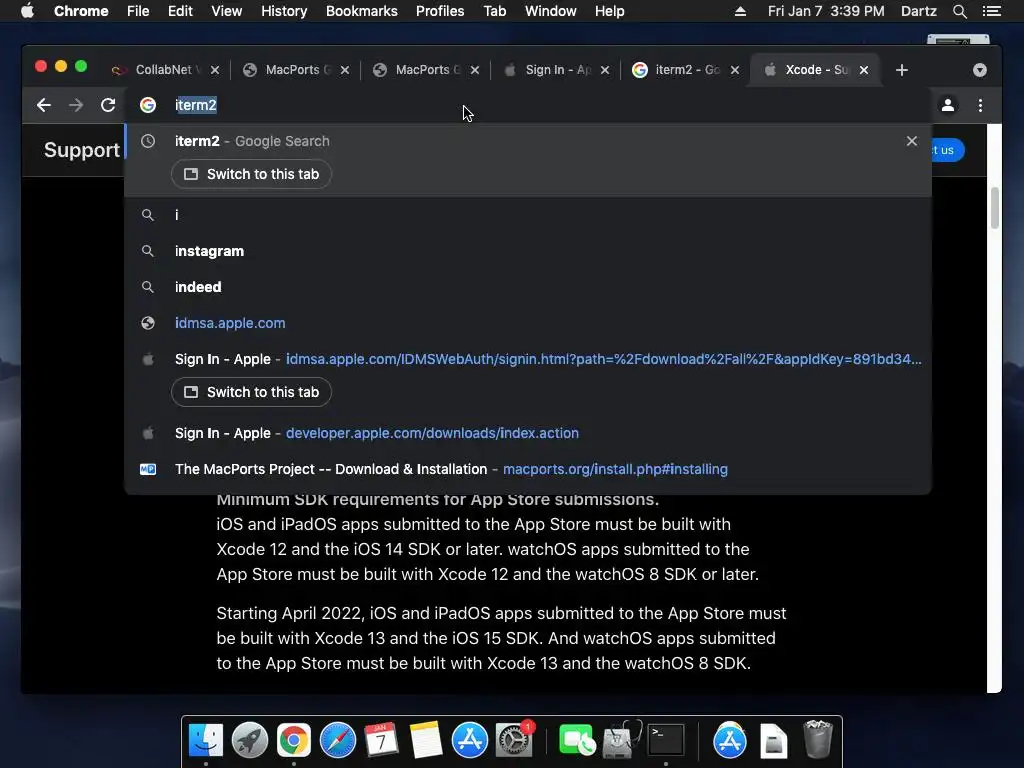Open the App Store icon beside Terminal
Viewport: 1024px width, 768px height.
click(x=729, y=741)
